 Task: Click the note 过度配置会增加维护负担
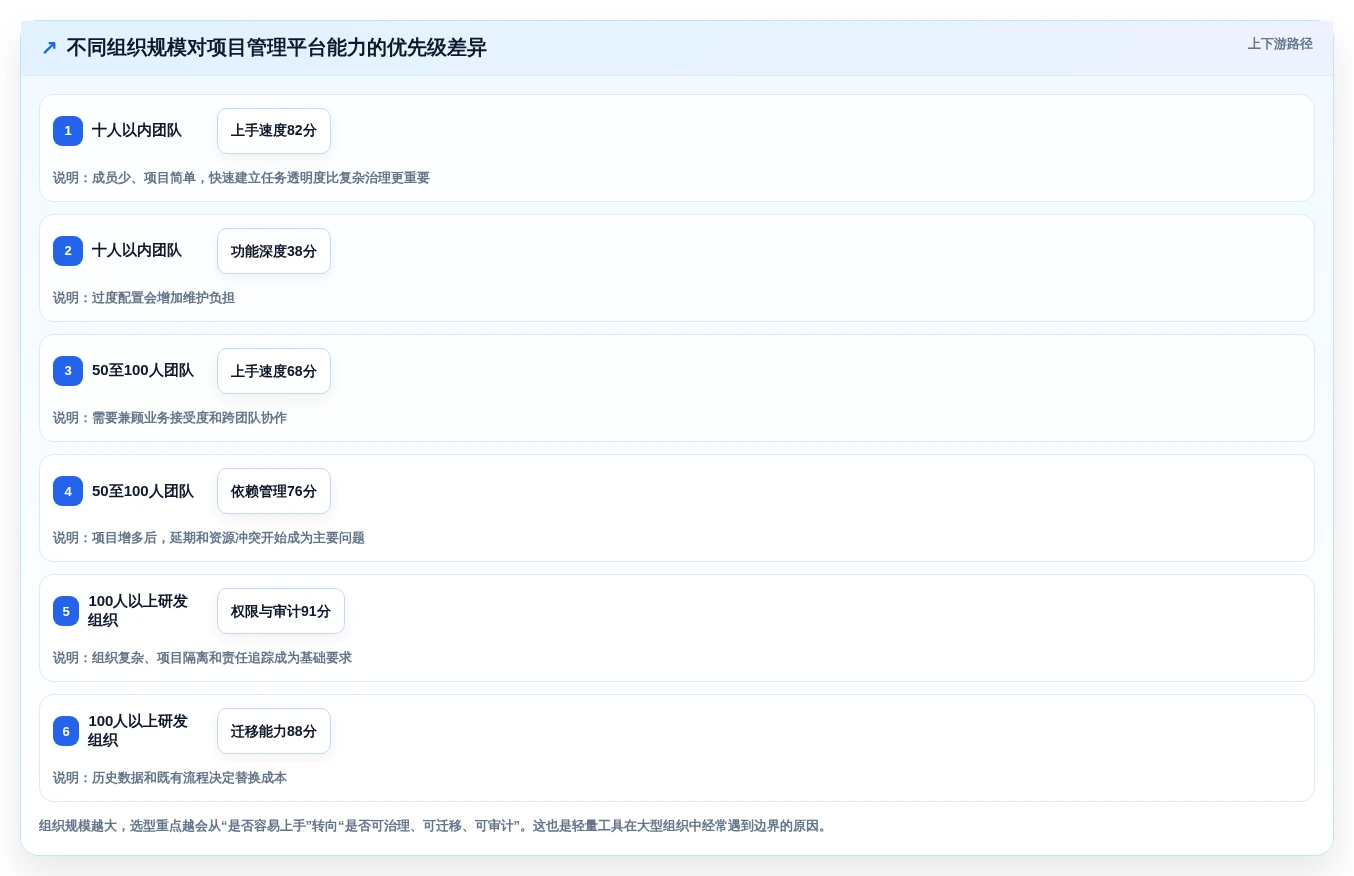point(144,298)
